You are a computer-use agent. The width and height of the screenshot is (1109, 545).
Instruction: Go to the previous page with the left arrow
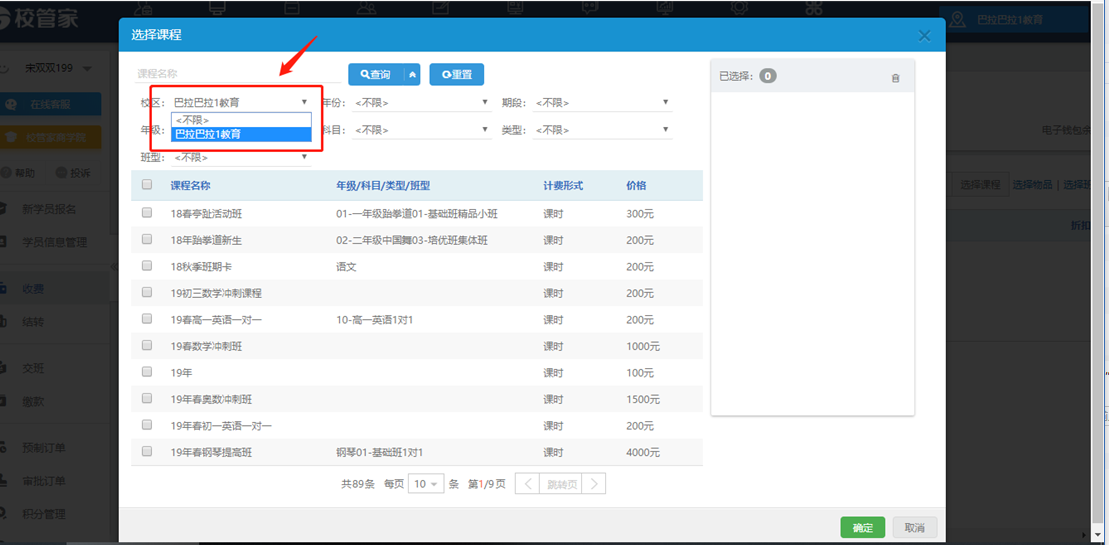click(527, 484)
